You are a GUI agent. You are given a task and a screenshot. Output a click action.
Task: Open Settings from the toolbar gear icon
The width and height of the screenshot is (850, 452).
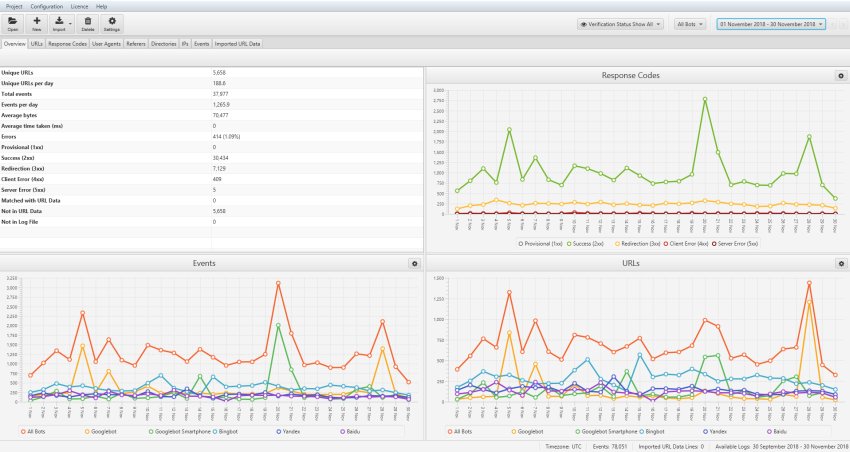point(112,23)
